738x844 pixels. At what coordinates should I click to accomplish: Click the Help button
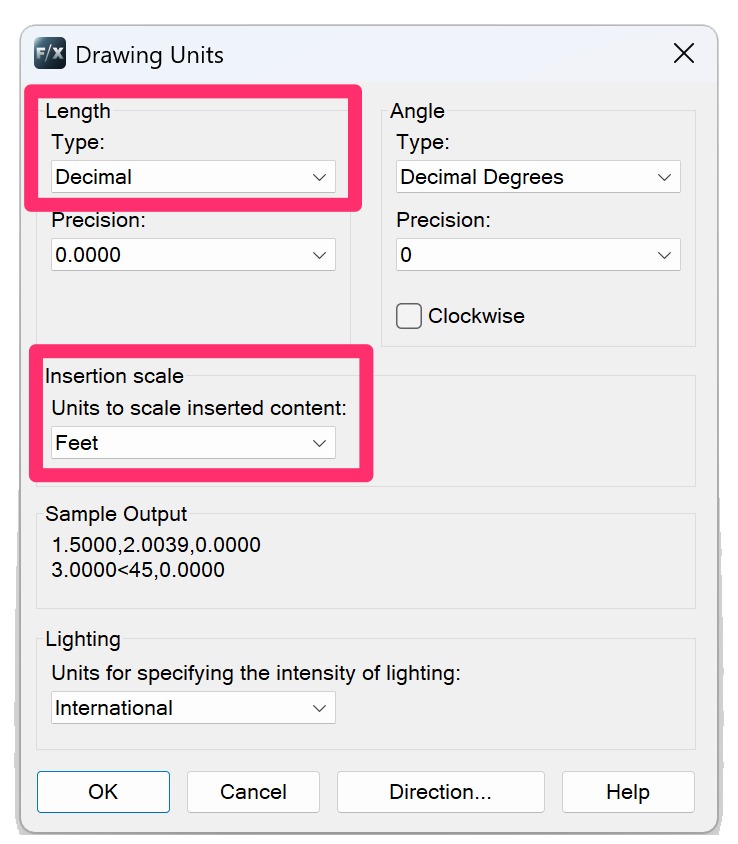[x=627, y=792]
